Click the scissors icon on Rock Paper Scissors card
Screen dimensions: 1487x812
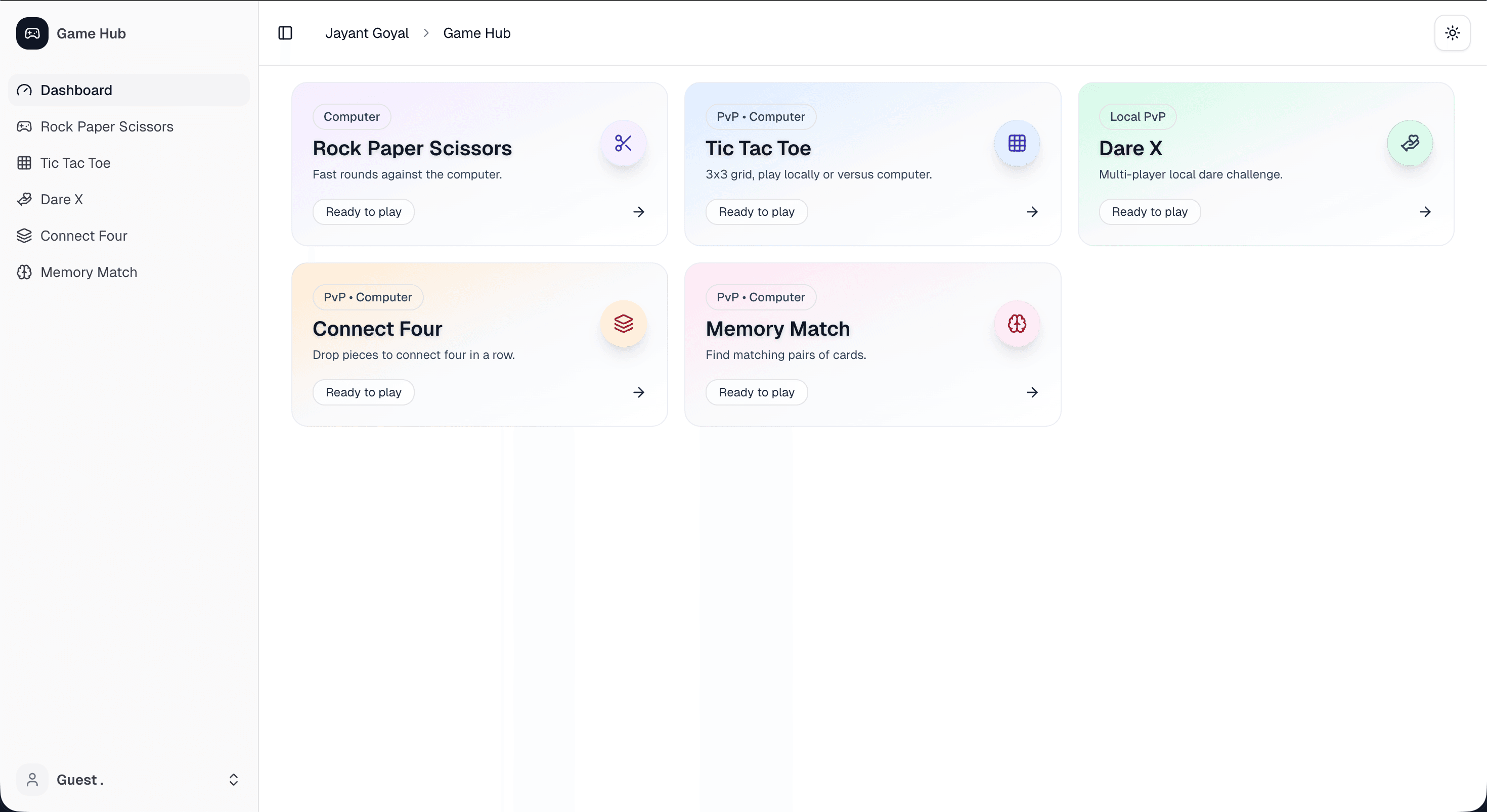coord(623,143)
